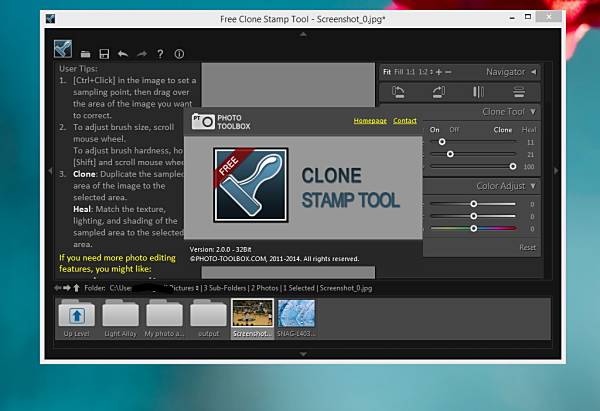
Task: Show the about info icon
Action: (179, 54)
